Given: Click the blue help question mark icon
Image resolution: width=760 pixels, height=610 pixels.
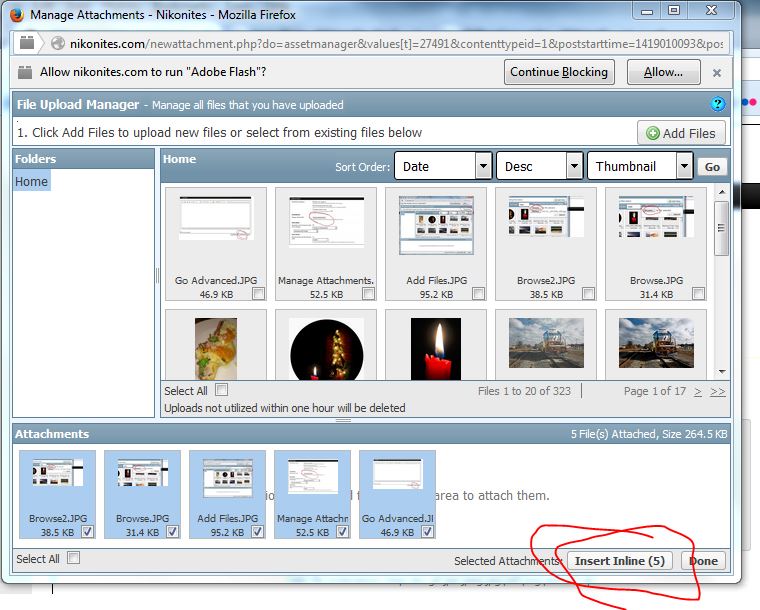Looking at the screenshot, I should pyautogui.click(x=717, y=104).
